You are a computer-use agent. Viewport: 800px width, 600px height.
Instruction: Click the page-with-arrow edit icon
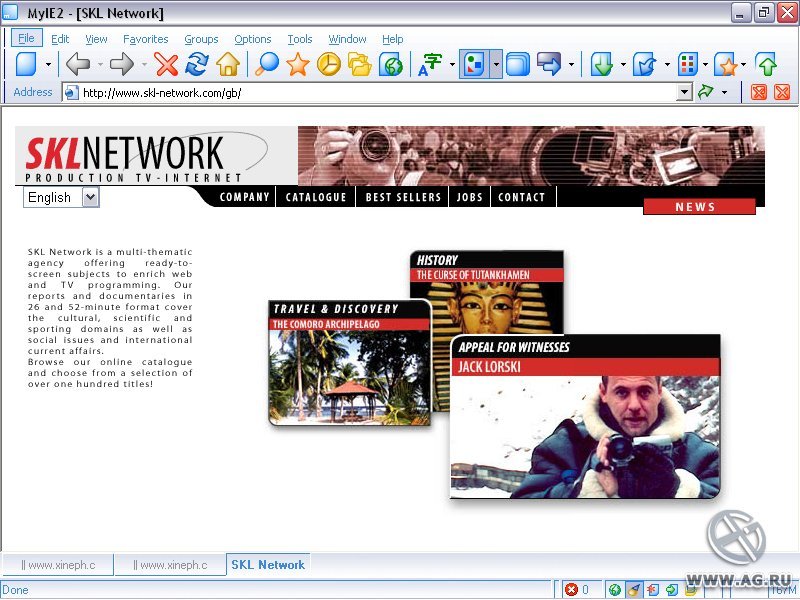pyautogui.click(x=645, y=64)
